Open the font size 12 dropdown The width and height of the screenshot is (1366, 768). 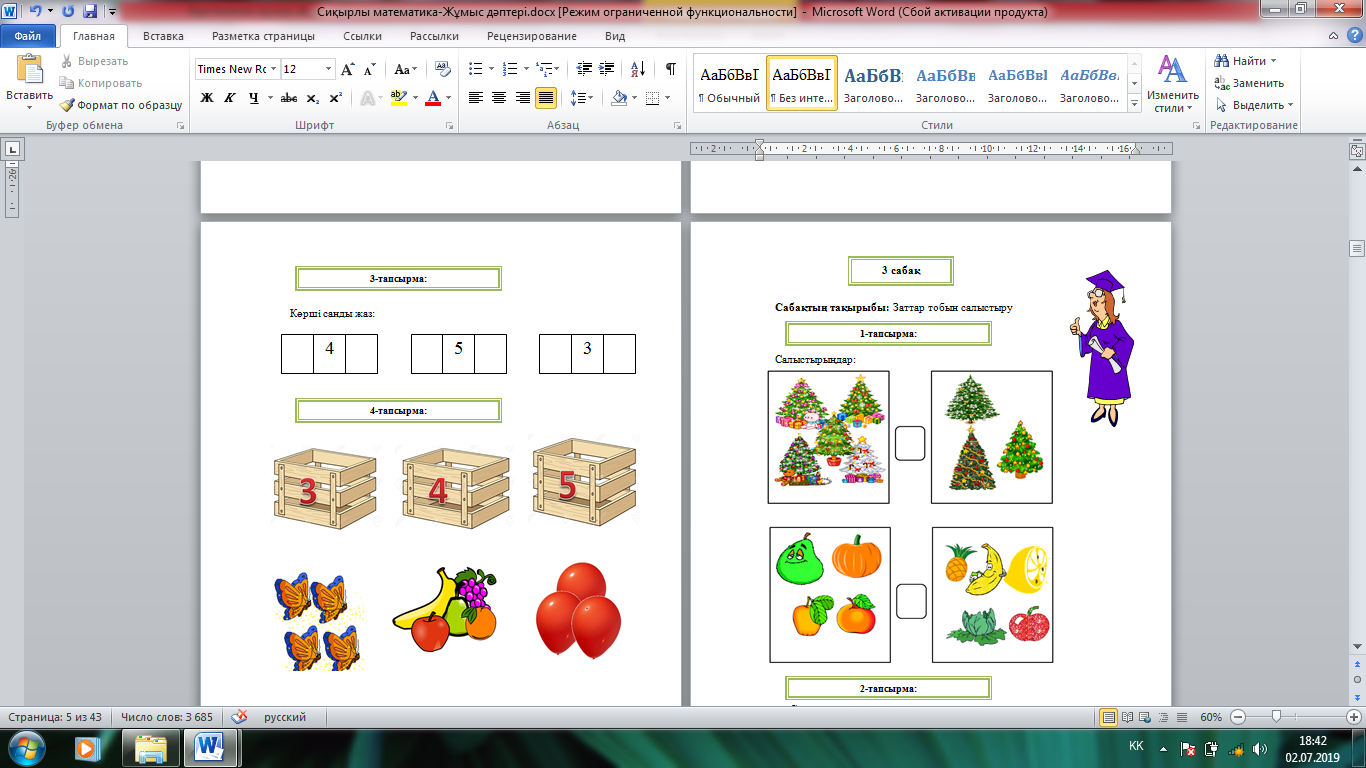pos(329,69)
